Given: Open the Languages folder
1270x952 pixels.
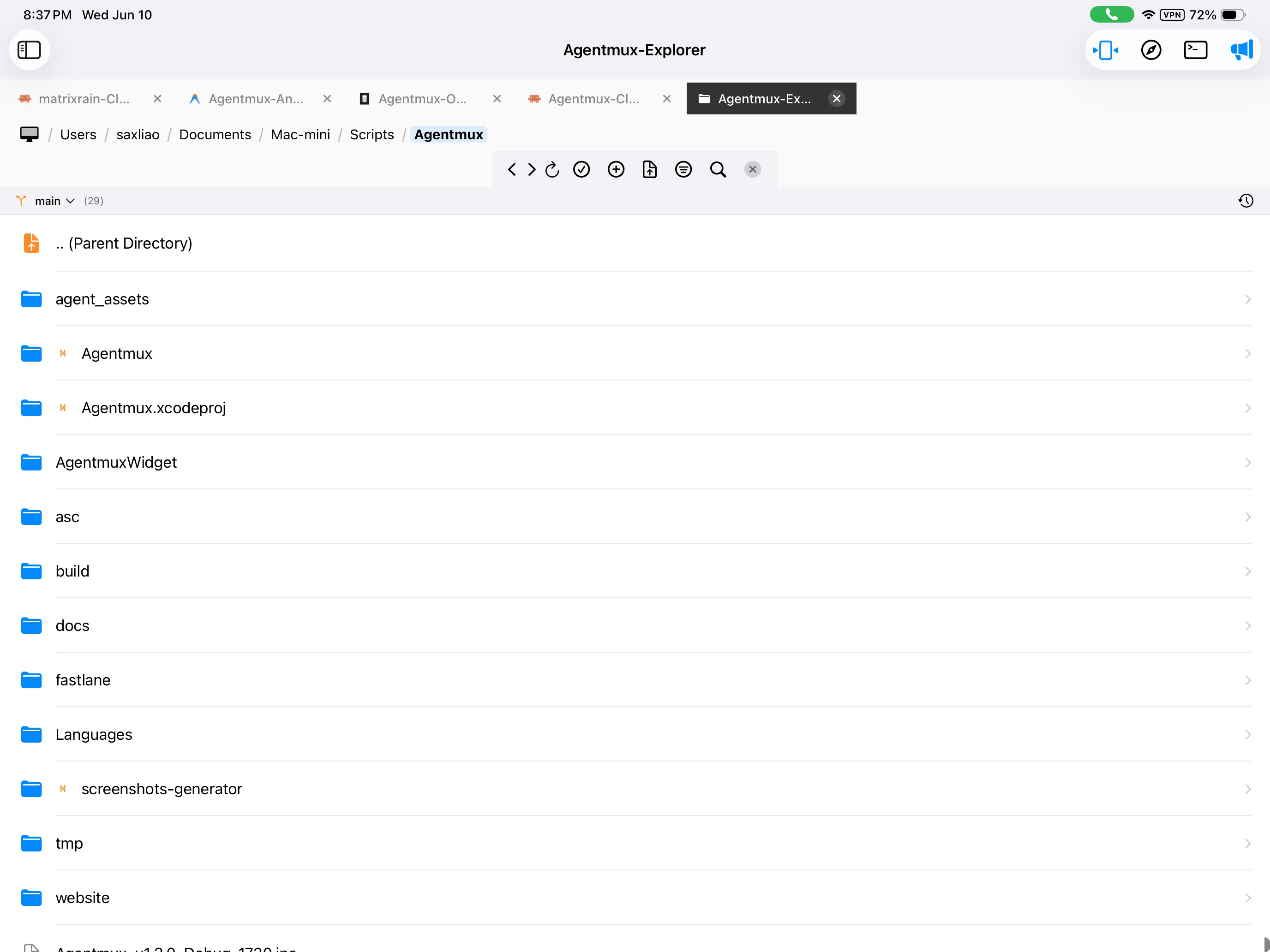Looking at the screenshot, I should 635,734.
